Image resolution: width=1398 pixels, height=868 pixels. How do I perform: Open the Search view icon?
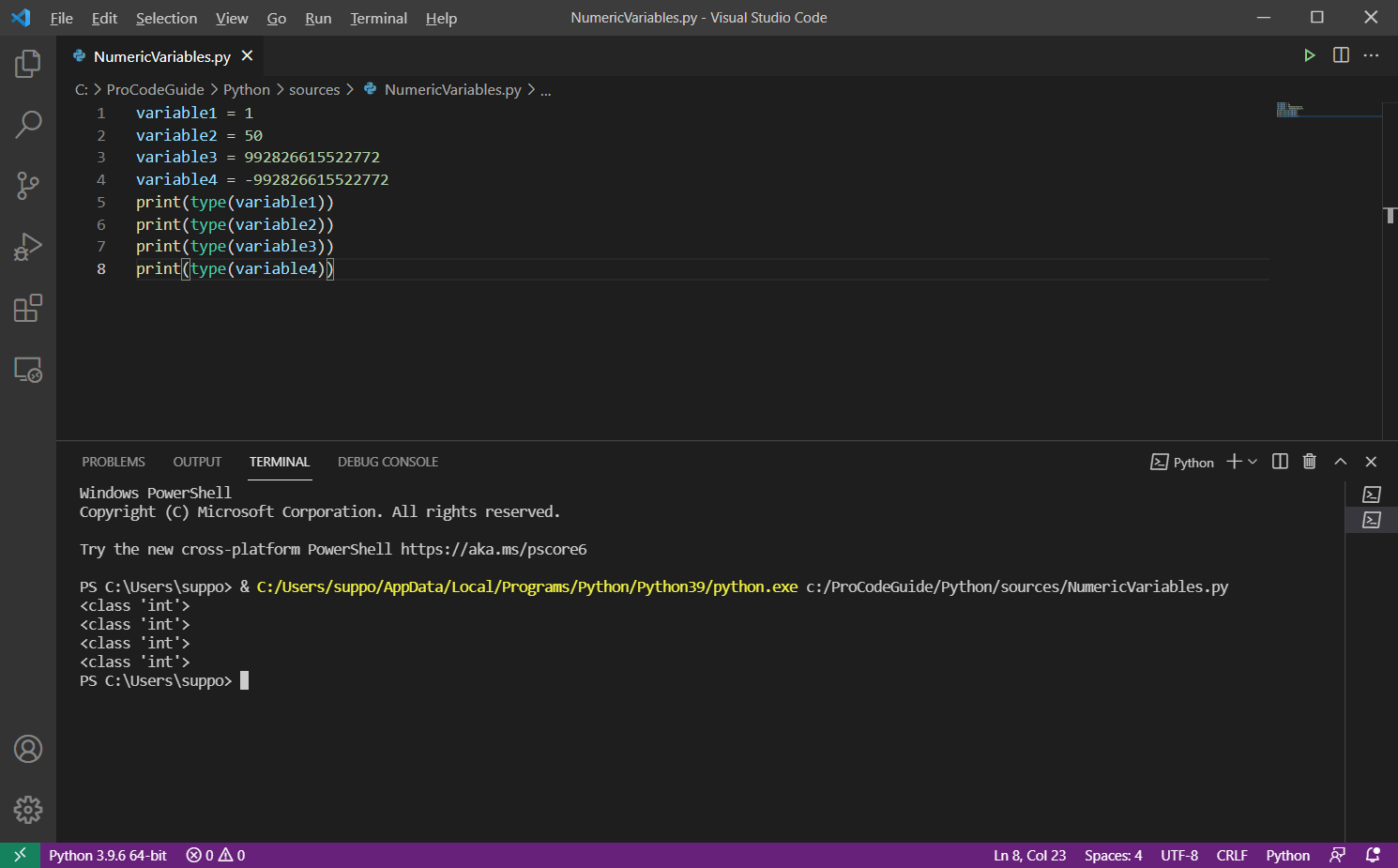click(x=28, y=124)
